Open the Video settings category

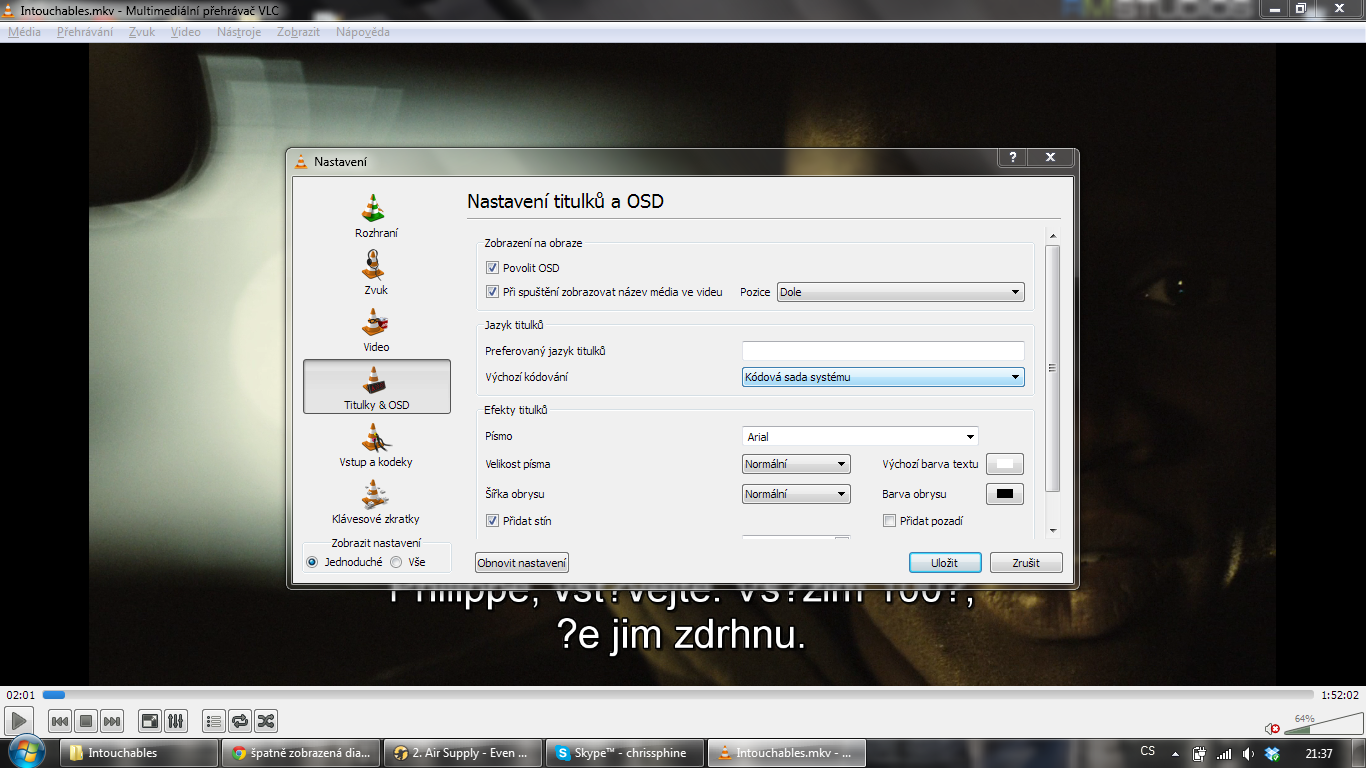coord(376,330)
